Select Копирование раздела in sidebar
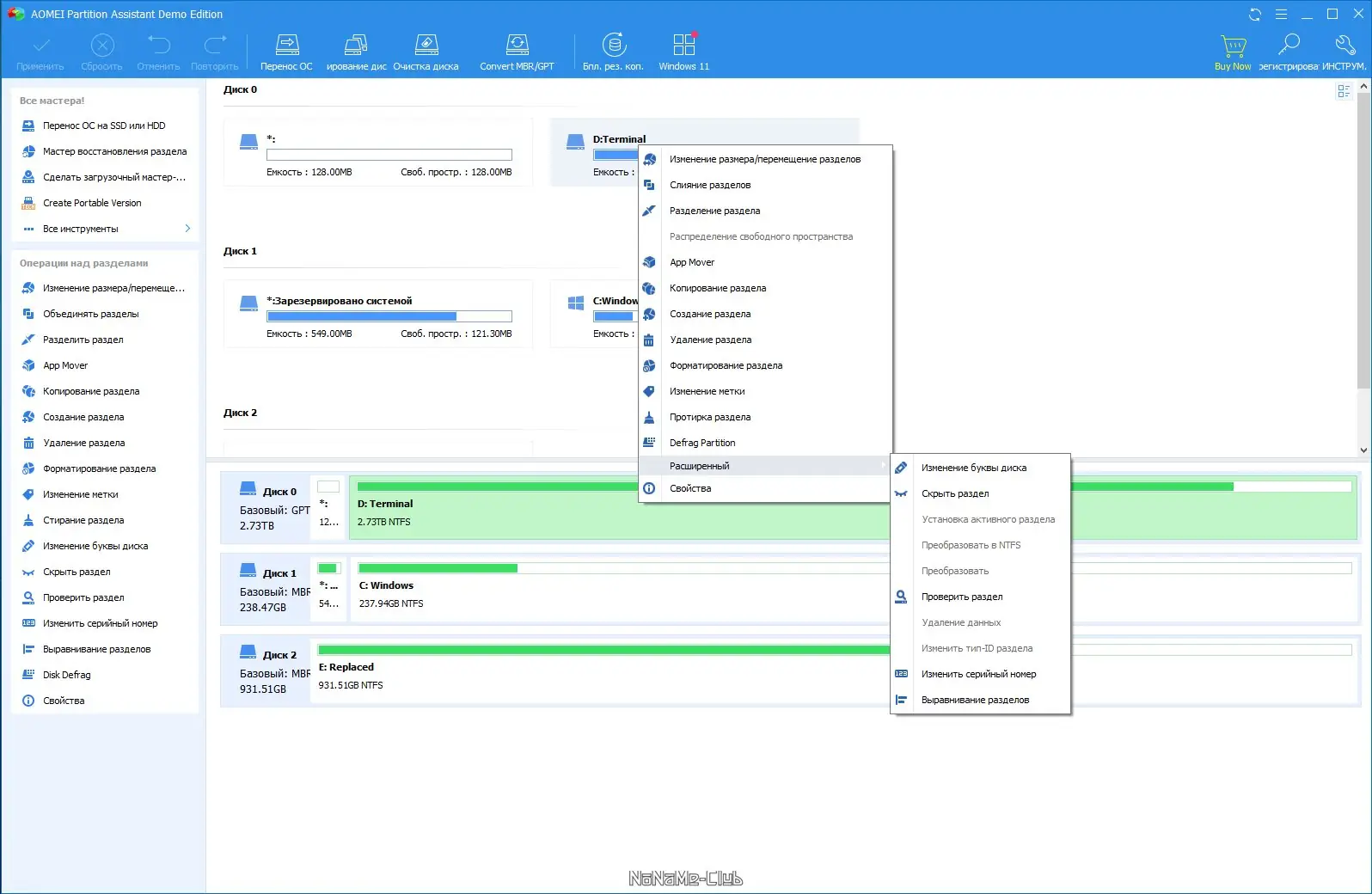This screenshot has width=1372, height=894. 91,391
